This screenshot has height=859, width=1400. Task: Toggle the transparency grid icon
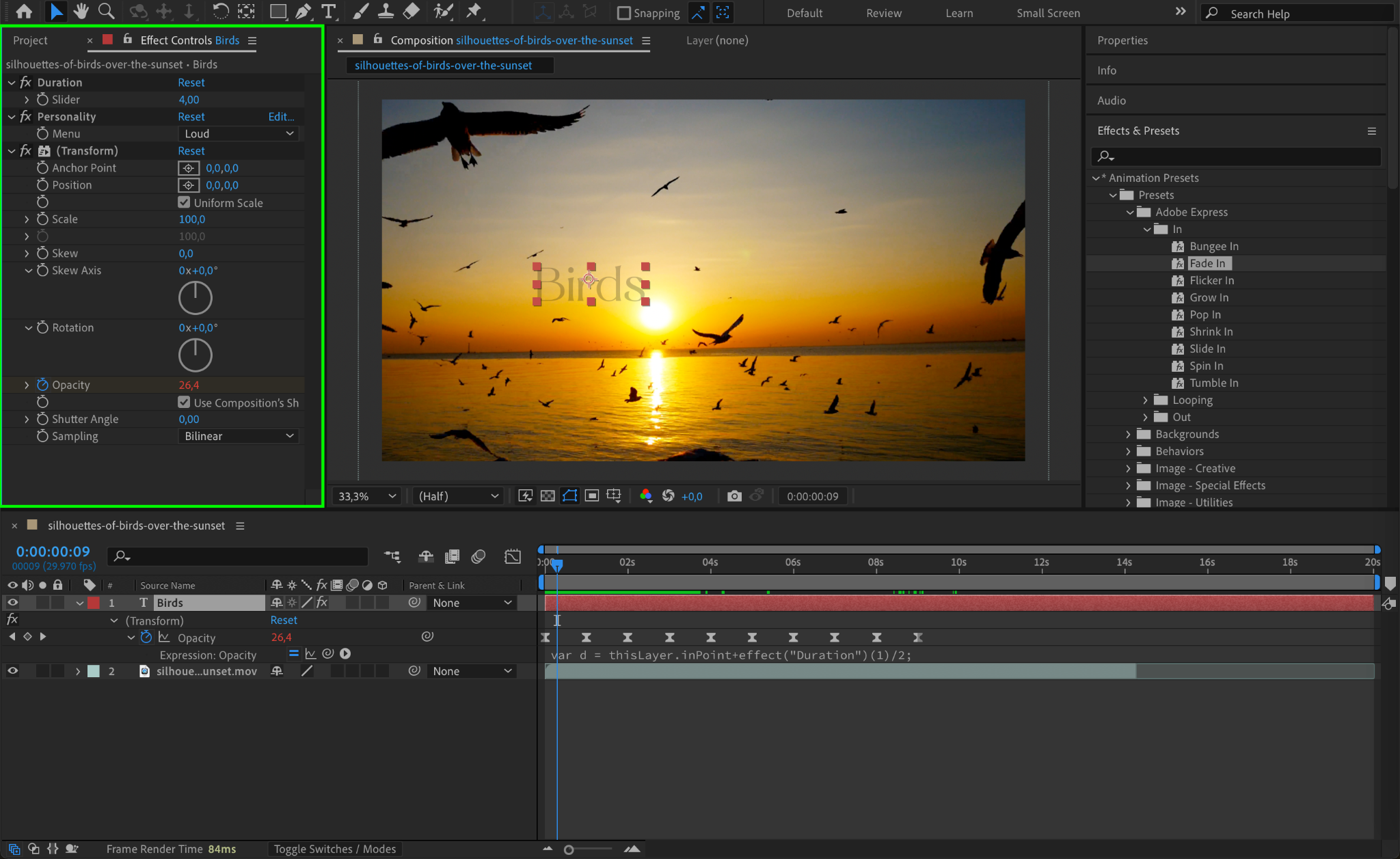point(548,496)
